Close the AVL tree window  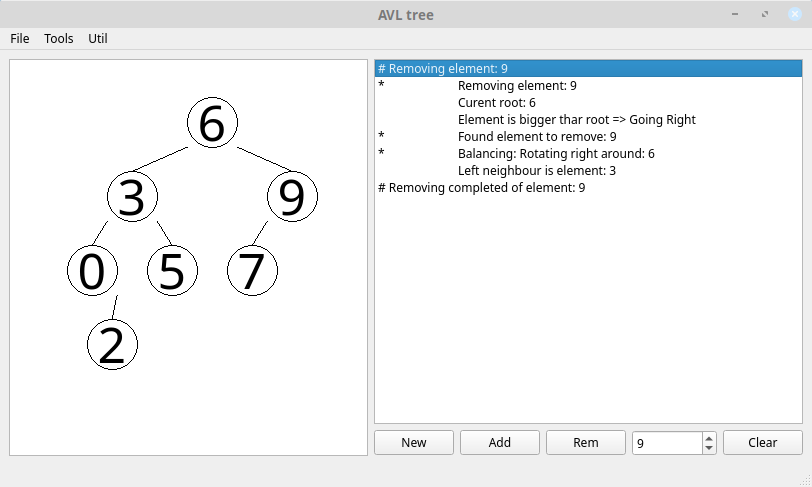tap(794, 14)
